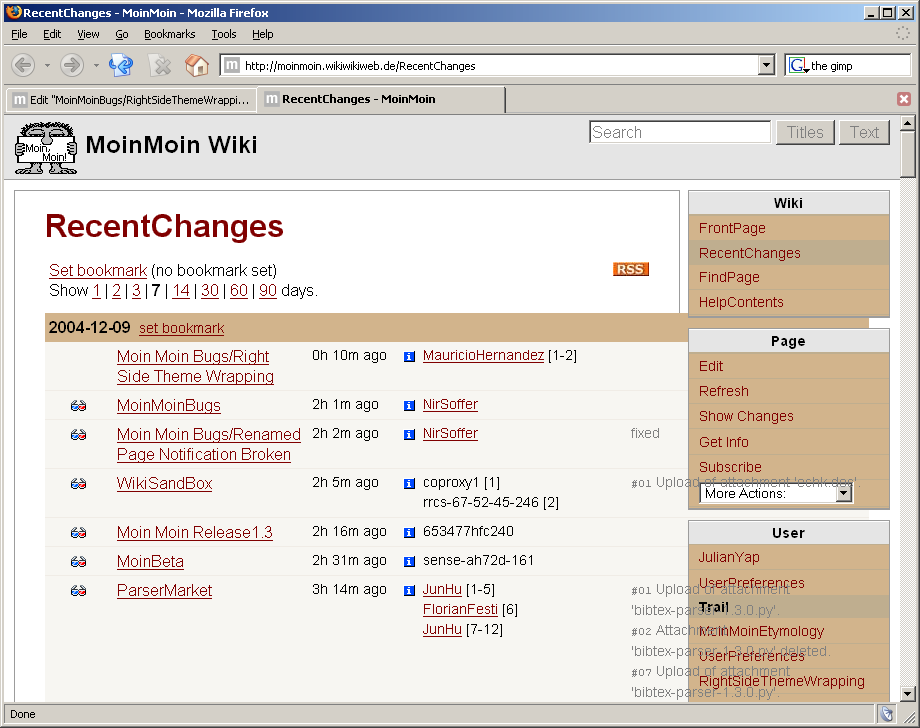The width and height of the screenshot is (920, 728).
Task: Reload the page with the Refresh icon
Action: (121, 65)
